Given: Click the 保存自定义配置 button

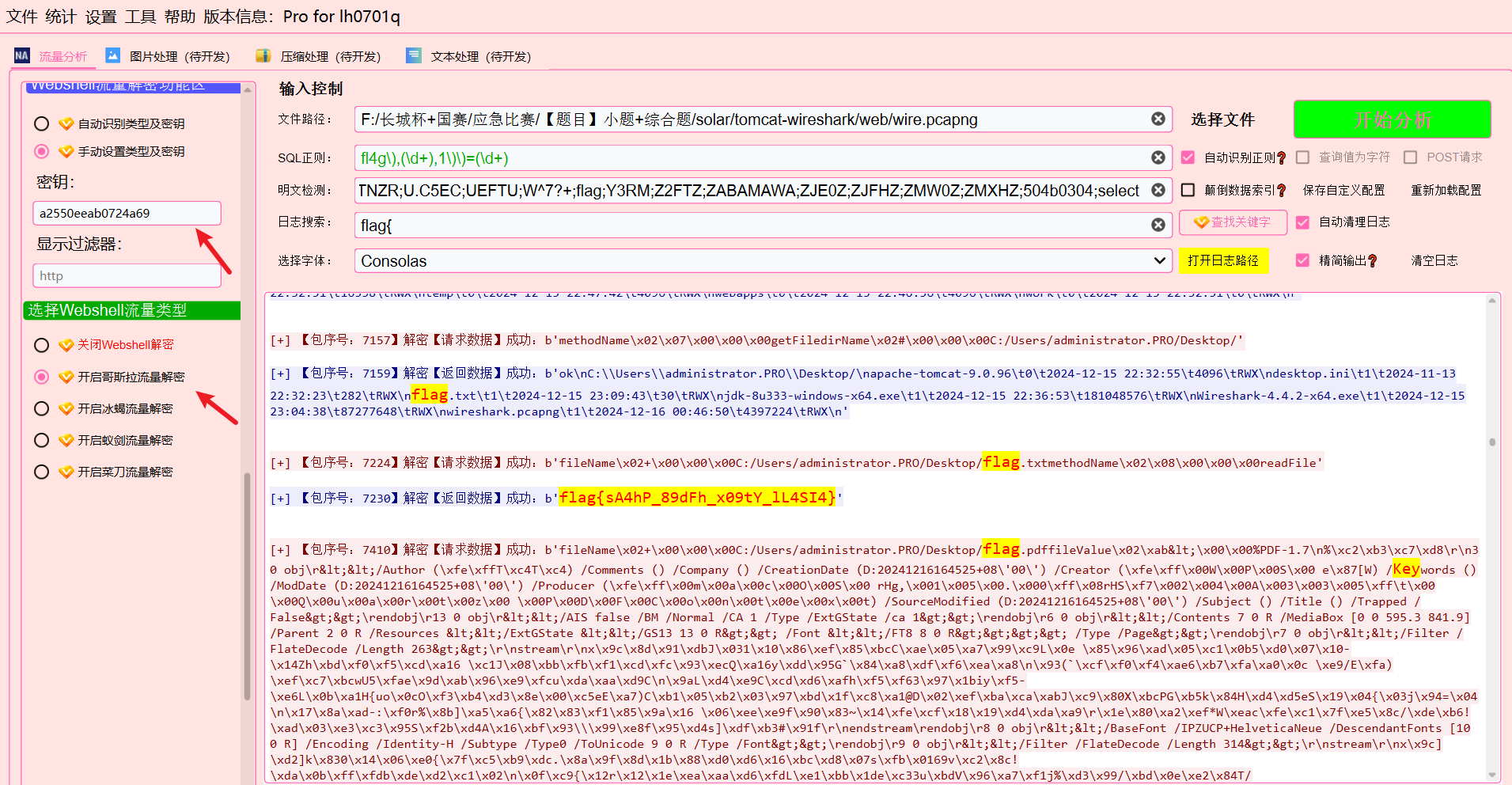Looking at the screenshot, I should tap(1343, 191).
